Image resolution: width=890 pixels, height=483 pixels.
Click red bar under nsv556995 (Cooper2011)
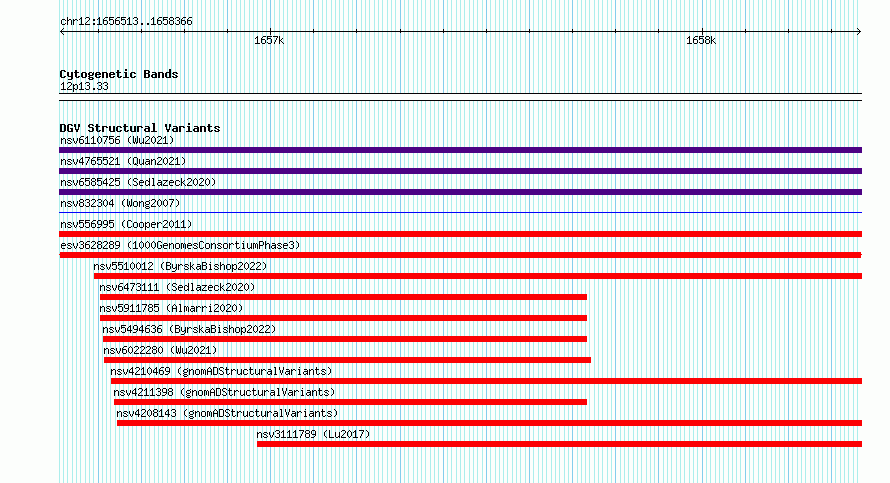click(x=460, y=234)
